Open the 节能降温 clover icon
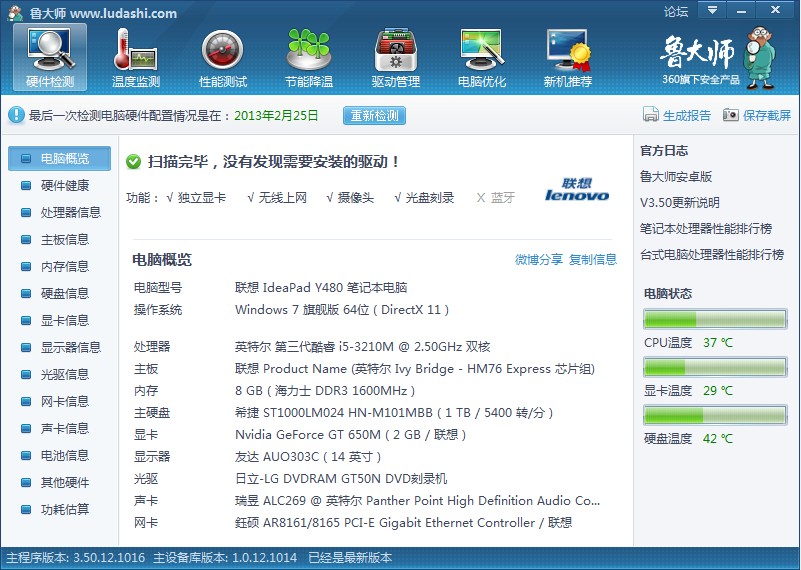The height and width of the screenshot is (570, 801). pyautogui.click(x=309, y=50)
